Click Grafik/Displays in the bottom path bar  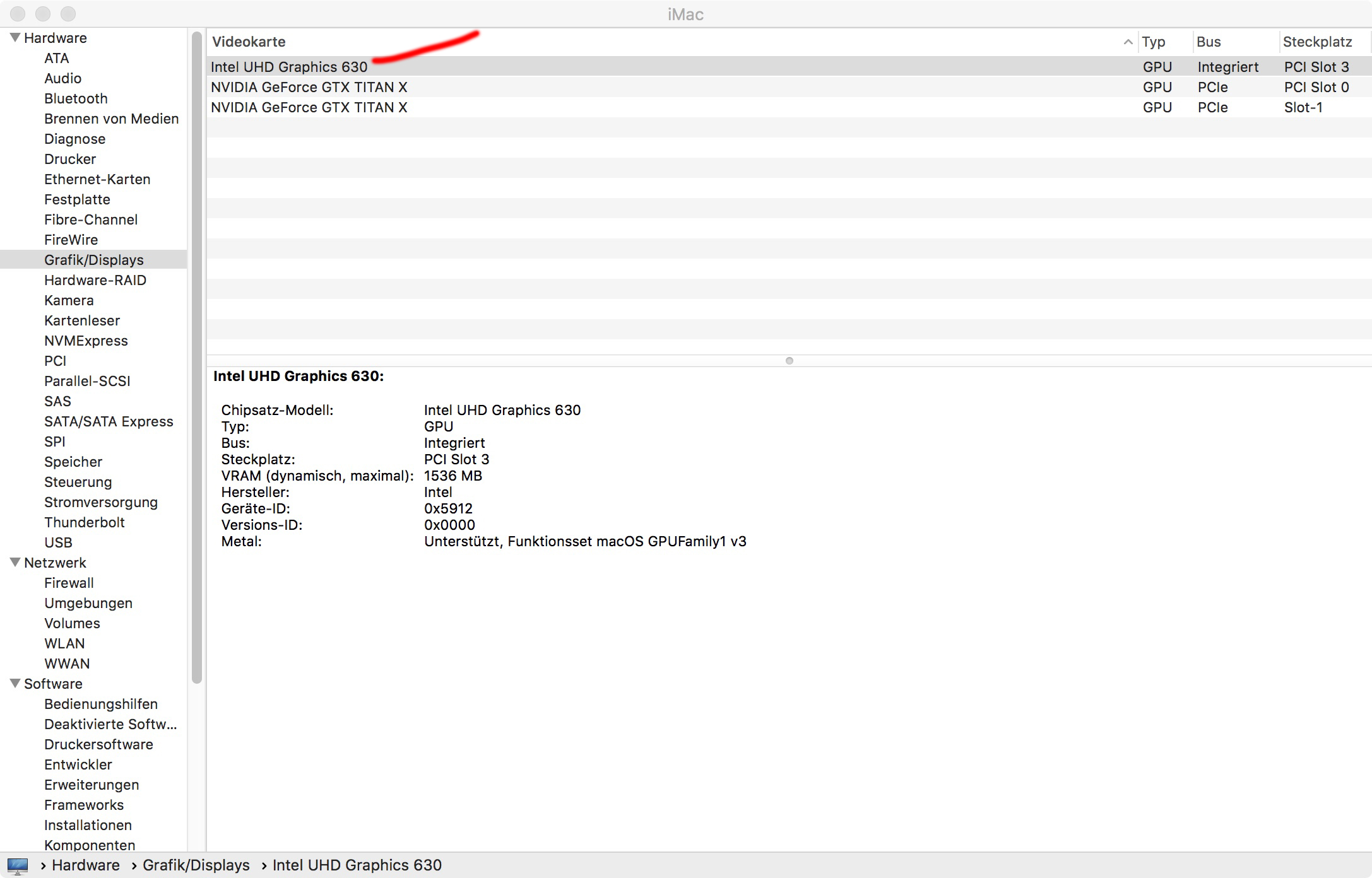tap(196, 865)
